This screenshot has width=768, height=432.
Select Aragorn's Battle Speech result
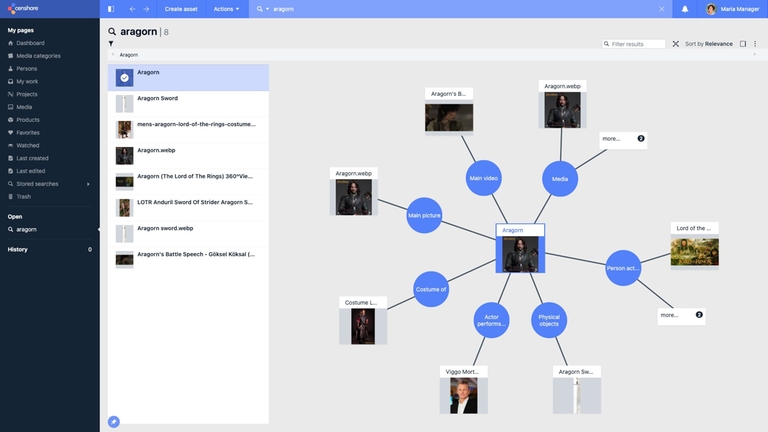[x=188, y=259]
